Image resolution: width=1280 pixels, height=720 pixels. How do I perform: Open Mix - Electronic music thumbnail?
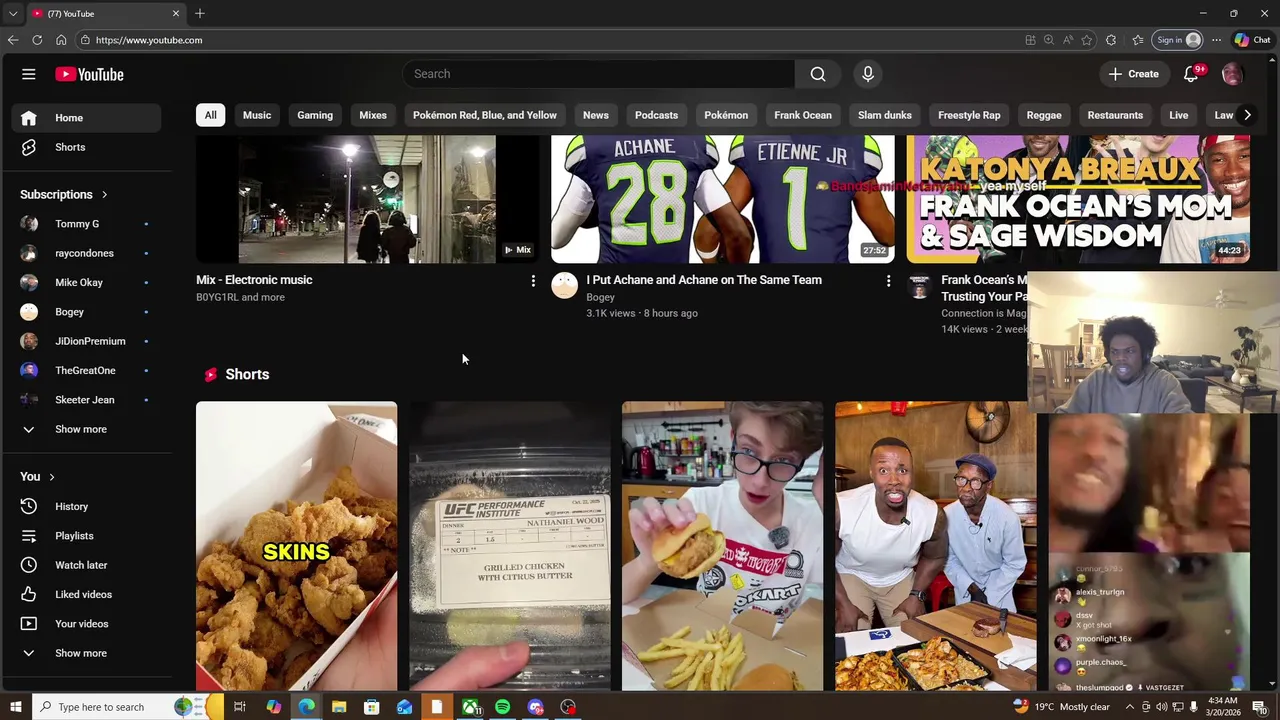[x=367, y=199]
